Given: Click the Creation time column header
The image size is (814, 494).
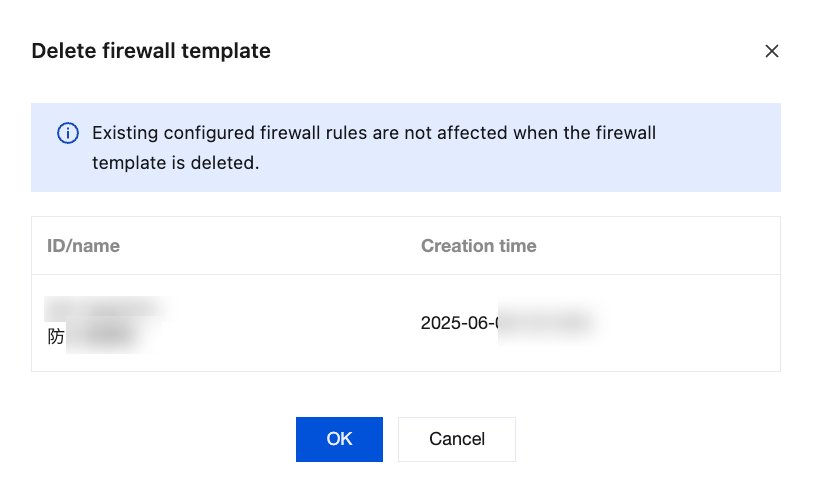Looking at the screenshot, I should tap(478, 246).
